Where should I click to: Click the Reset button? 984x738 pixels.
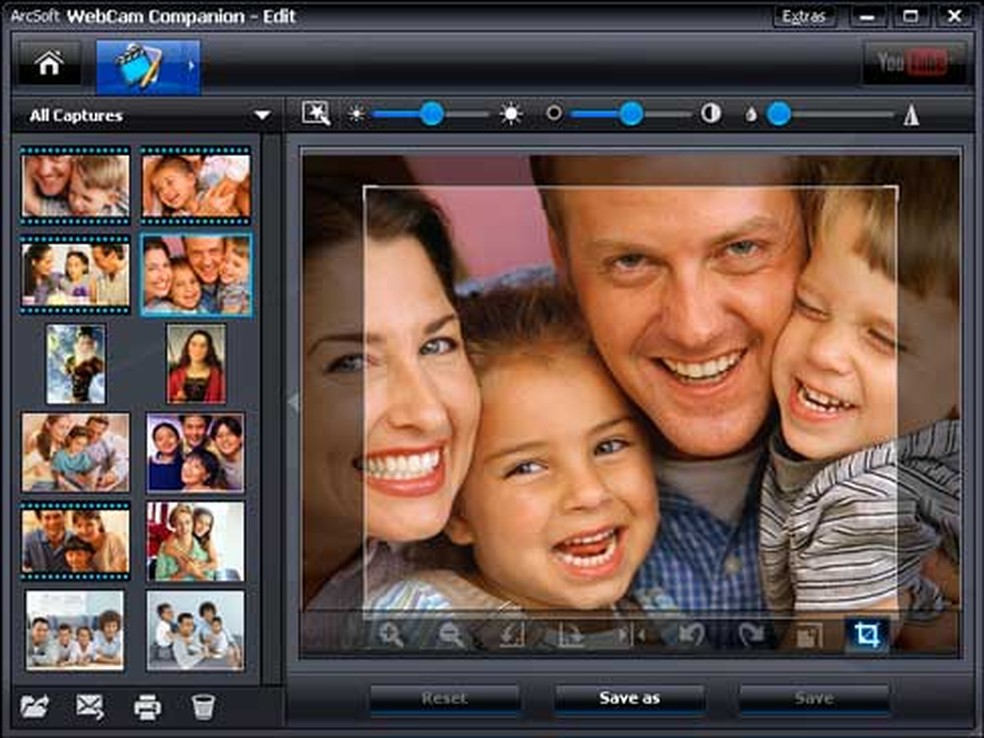(x=444, y=698)
